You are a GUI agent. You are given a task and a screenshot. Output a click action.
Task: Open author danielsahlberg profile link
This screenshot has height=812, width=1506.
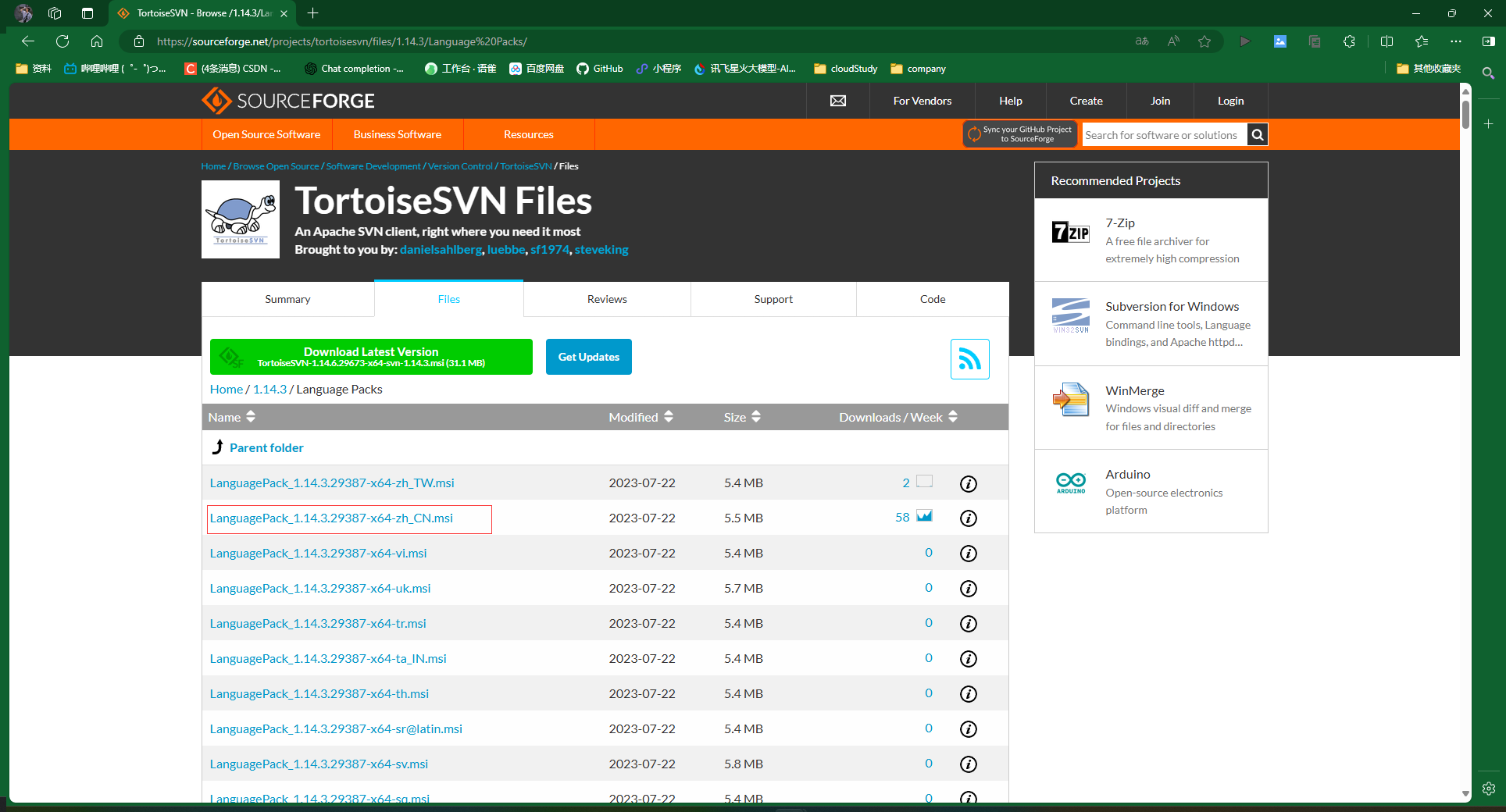coord(441,250)
